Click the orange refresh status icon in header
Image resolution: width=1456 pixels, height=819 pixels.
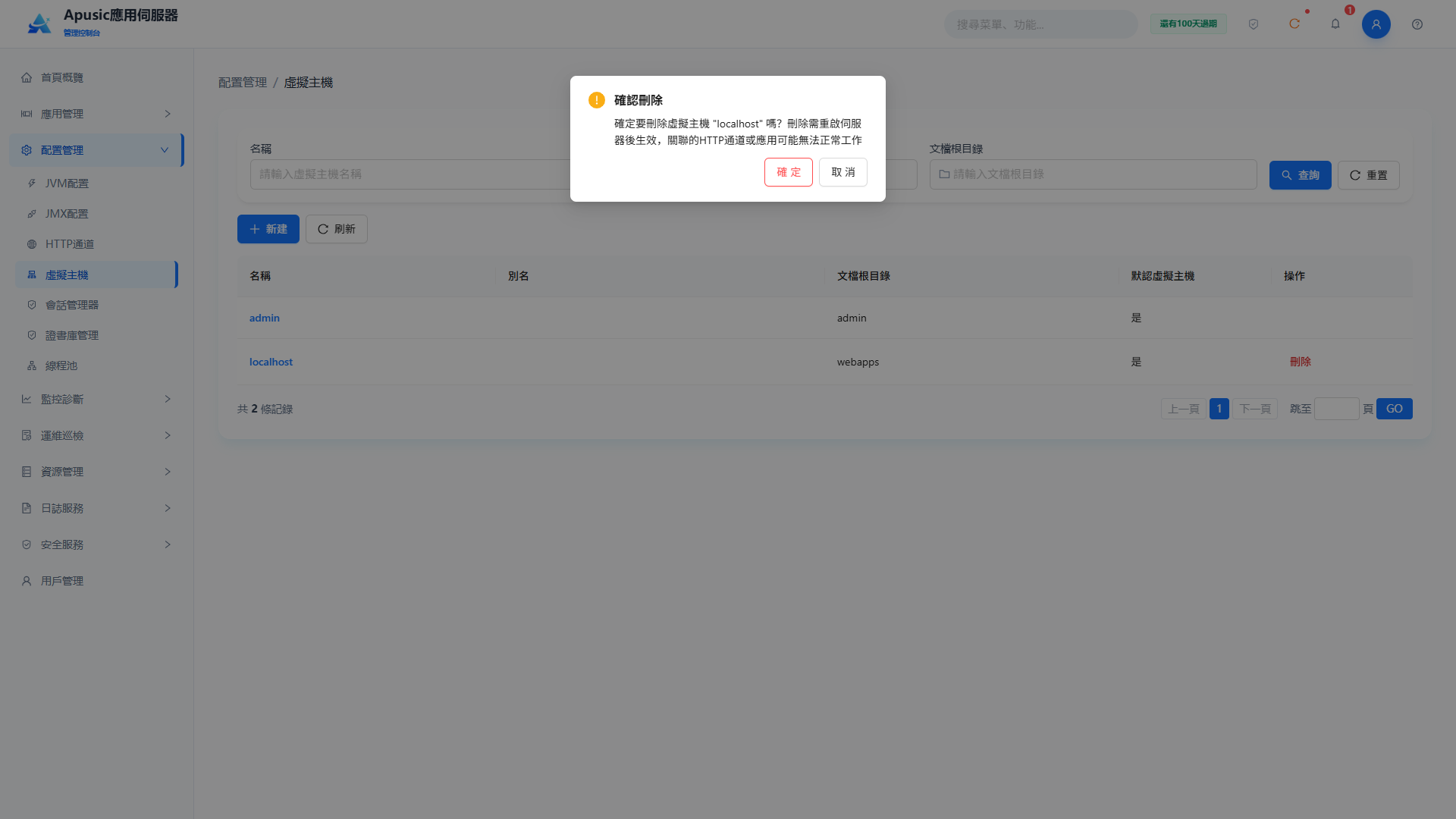click(1294, 24)
